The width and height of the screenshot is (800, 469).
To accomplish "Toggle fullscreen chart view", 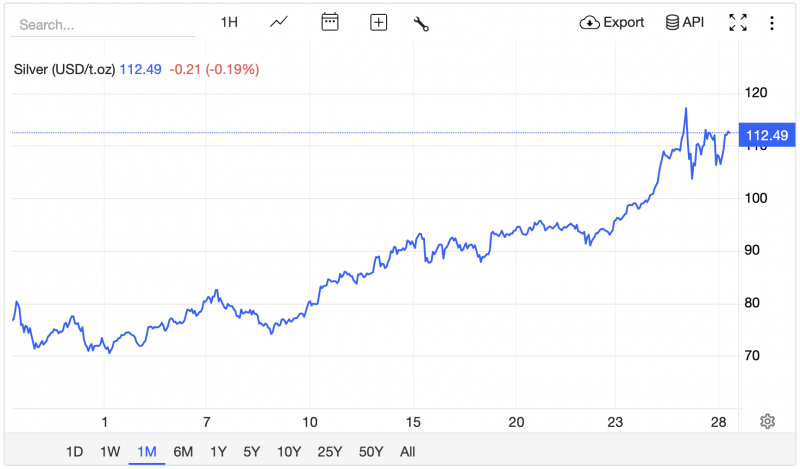I will point(738,22).
